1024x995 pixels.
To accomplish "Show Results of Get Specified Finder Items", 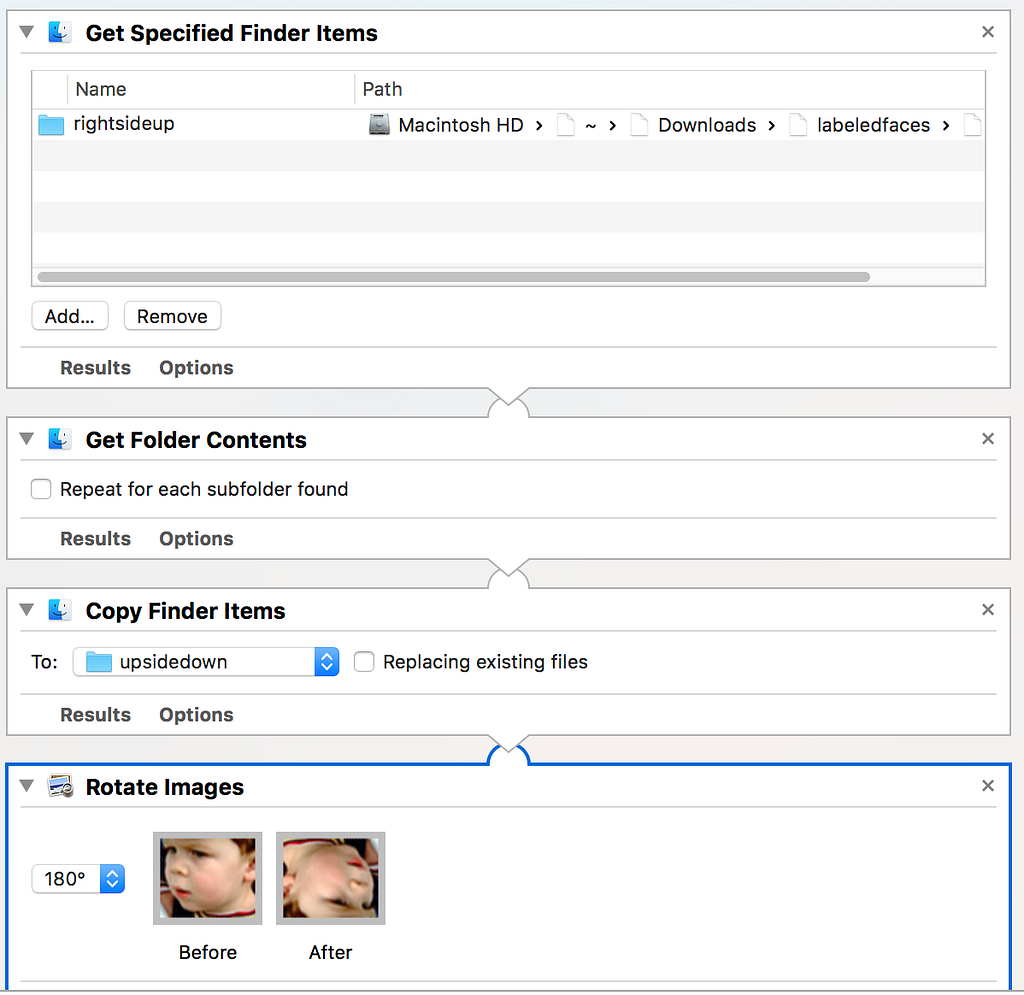I will click(x=95, y=368).
